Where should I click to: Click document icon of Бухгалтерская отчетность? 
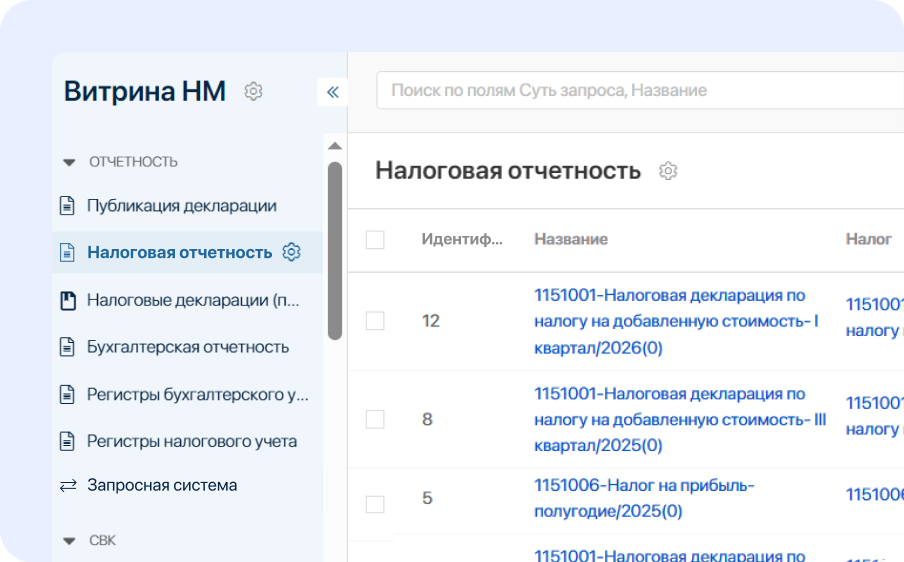click(x=67, y=347)
